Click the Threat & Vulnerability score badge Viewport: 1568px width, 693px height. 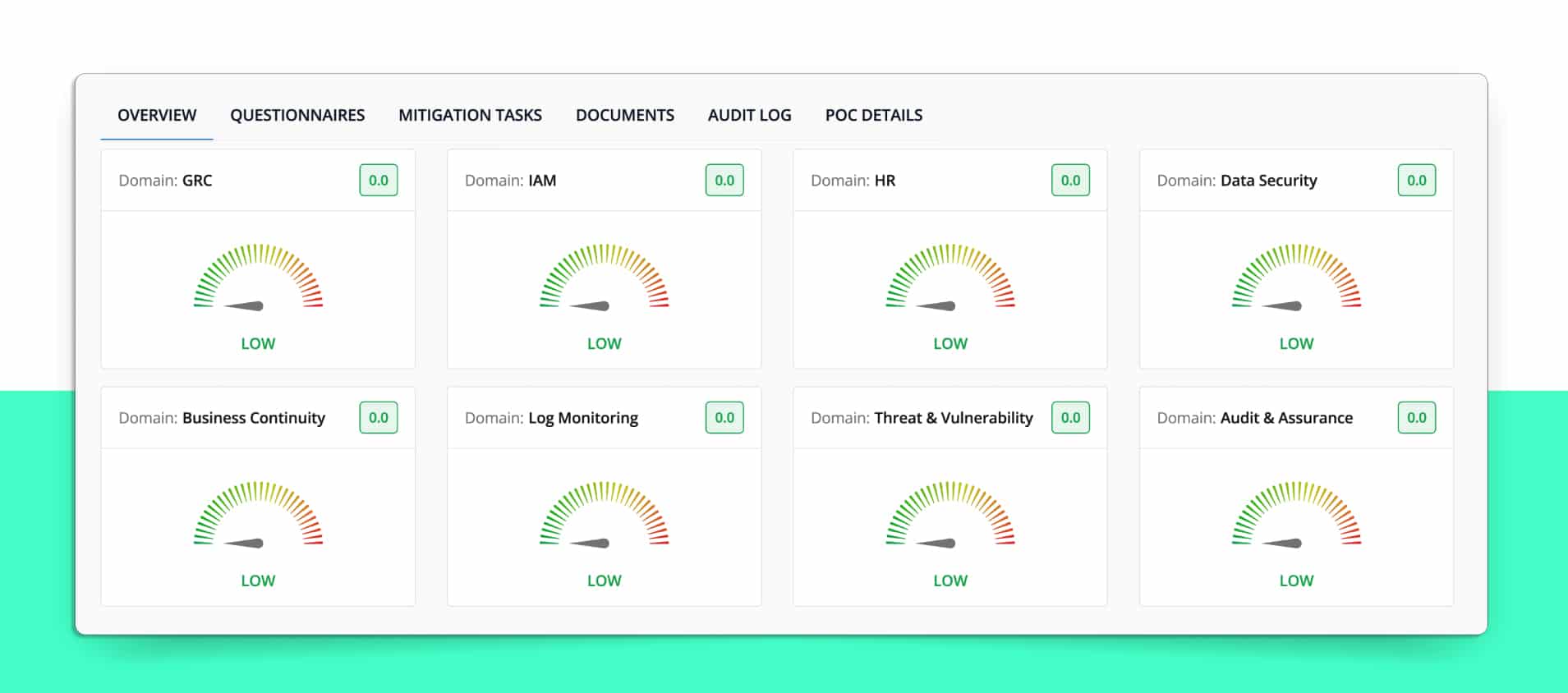[1071, 417]
